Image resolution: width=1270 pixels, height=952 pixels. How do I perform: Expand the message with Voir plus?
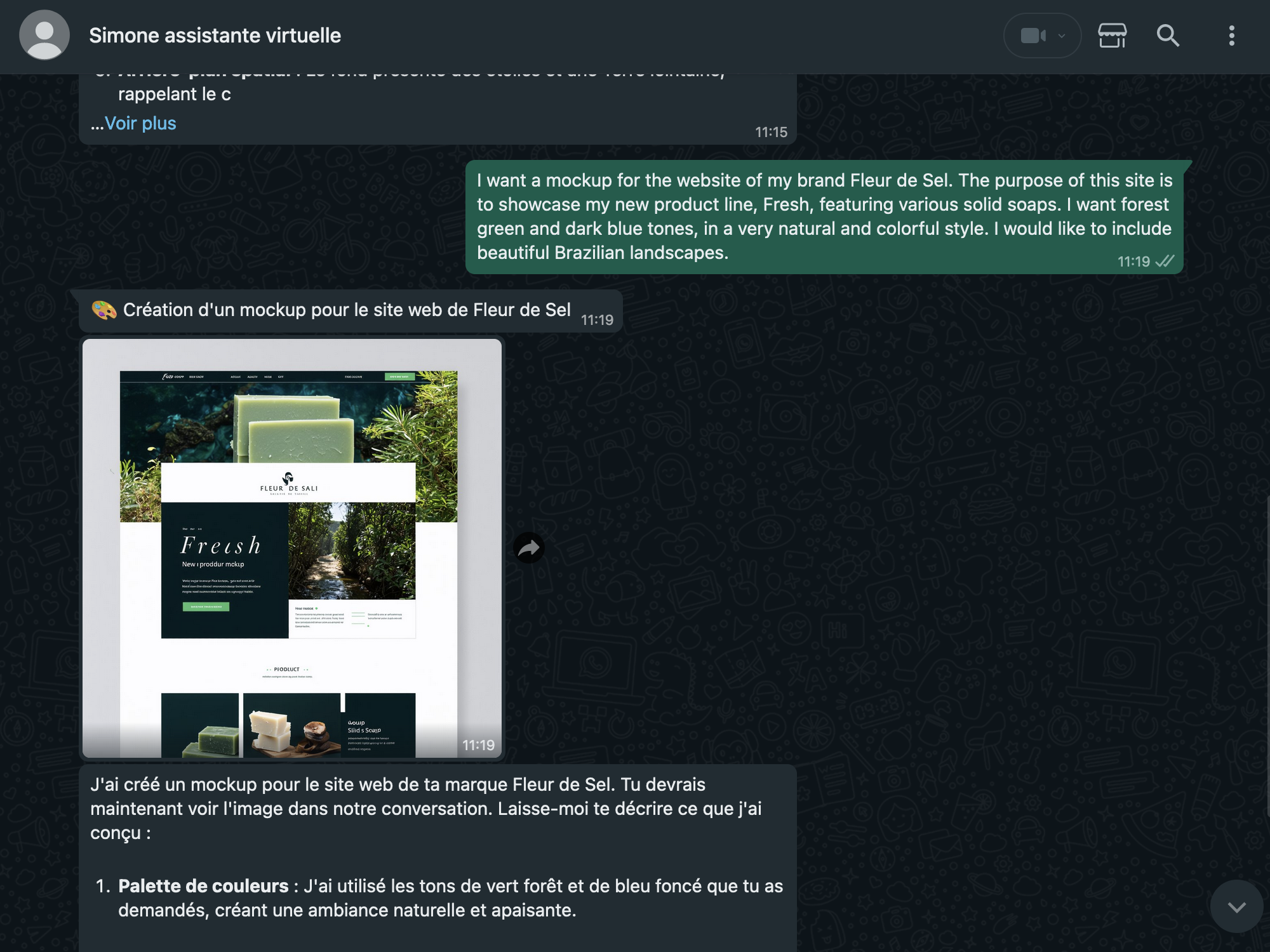[x=140, y=123]
